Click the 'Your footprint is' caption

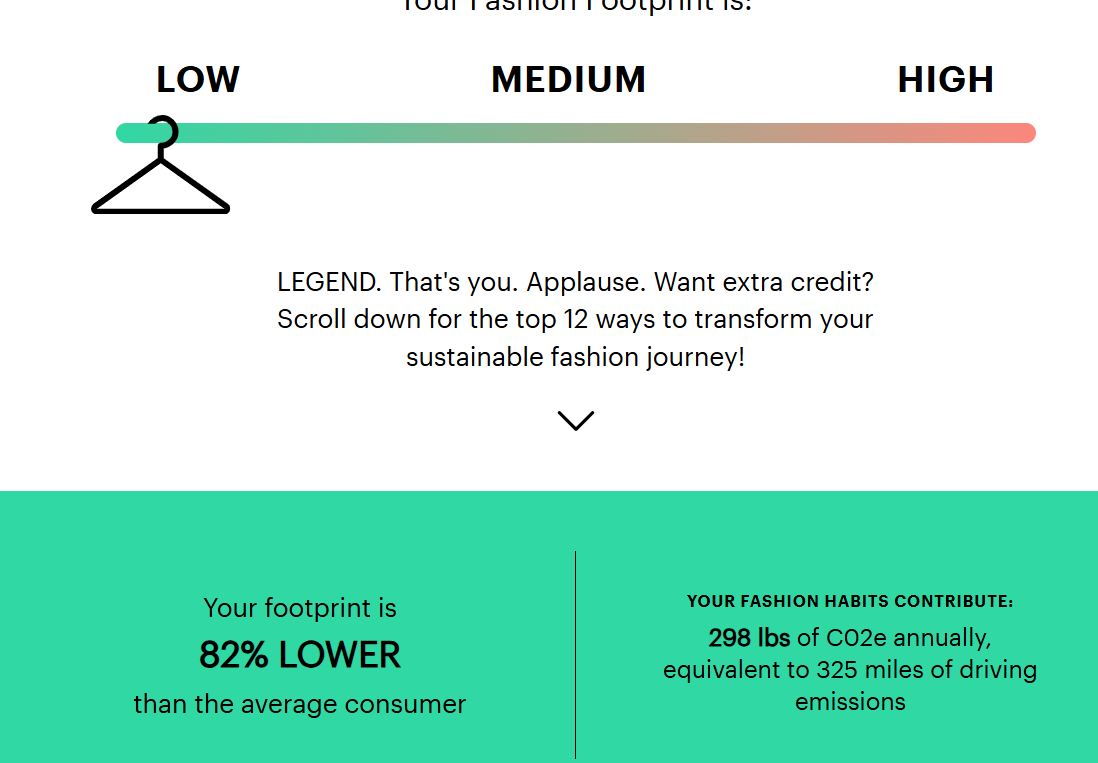tap(300, 608)
